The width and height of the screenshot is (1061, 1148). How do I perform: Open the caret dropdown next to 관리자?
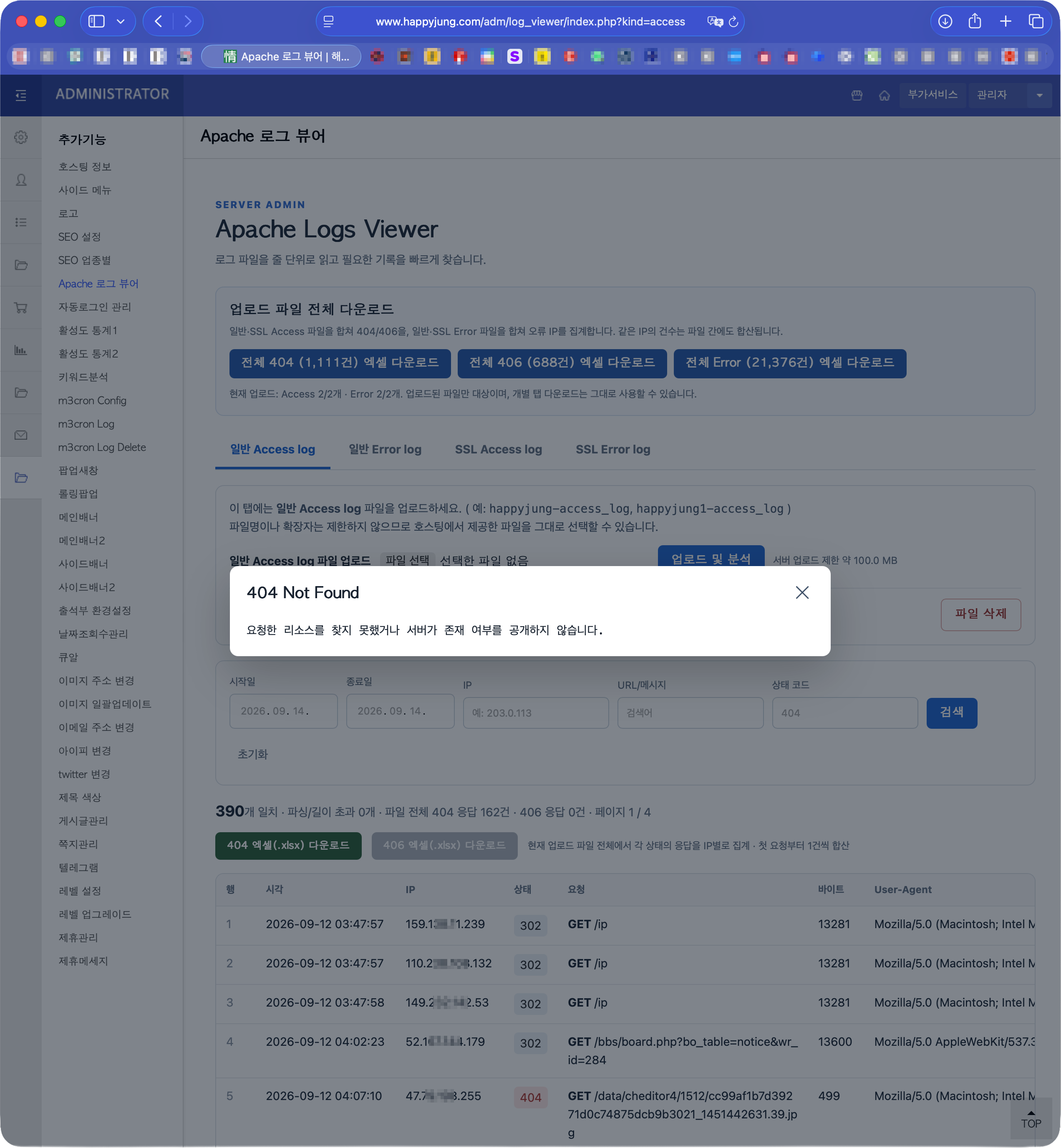tap(1039, 95)
